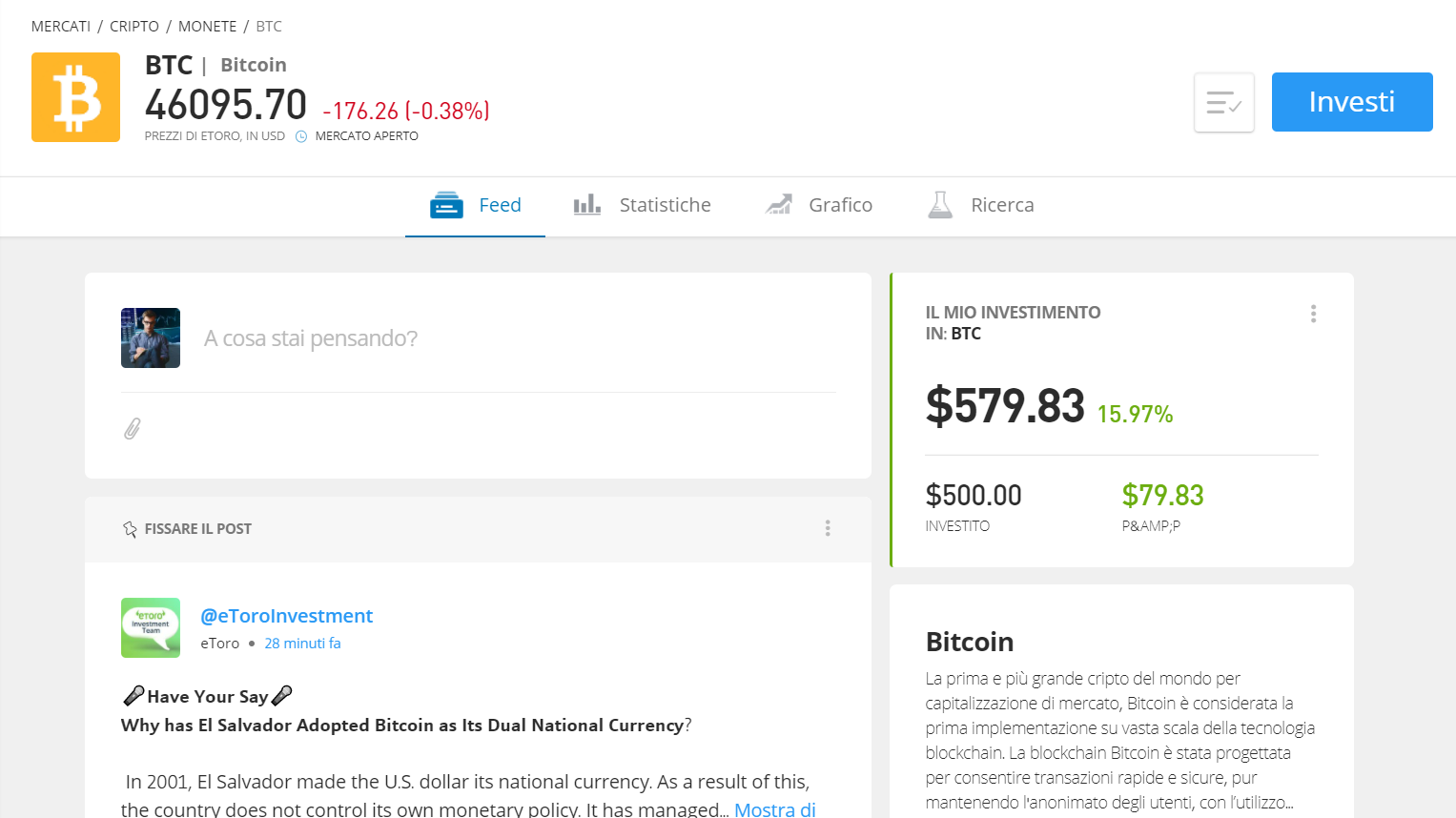
Task: Click the $79.83 profit value
Action: pyautogui.click(x=1162, y=495)
